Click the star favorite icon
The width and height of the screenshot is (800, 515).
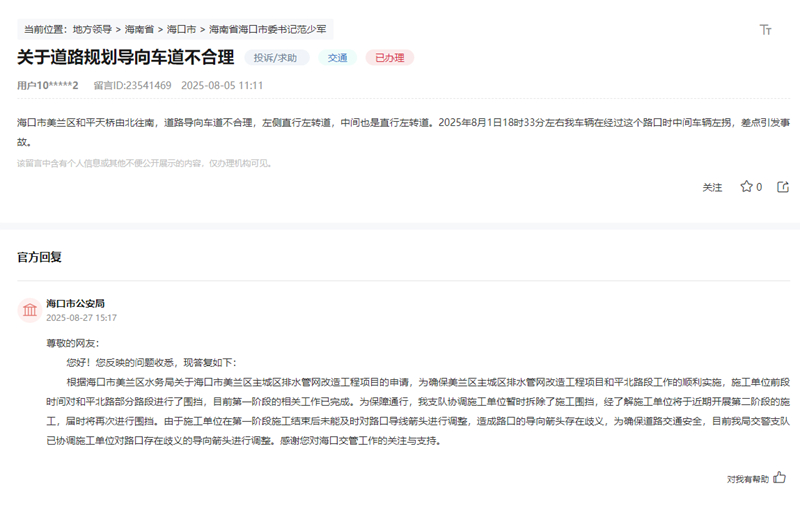tap(745, 187)
